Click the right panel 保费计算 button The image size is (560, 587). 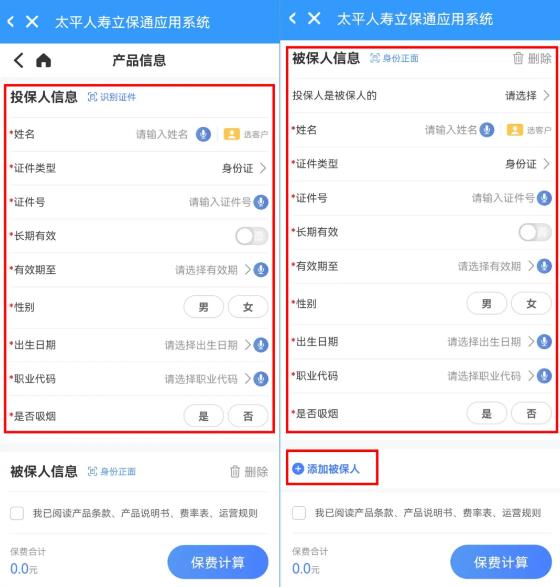pos(501,562)
